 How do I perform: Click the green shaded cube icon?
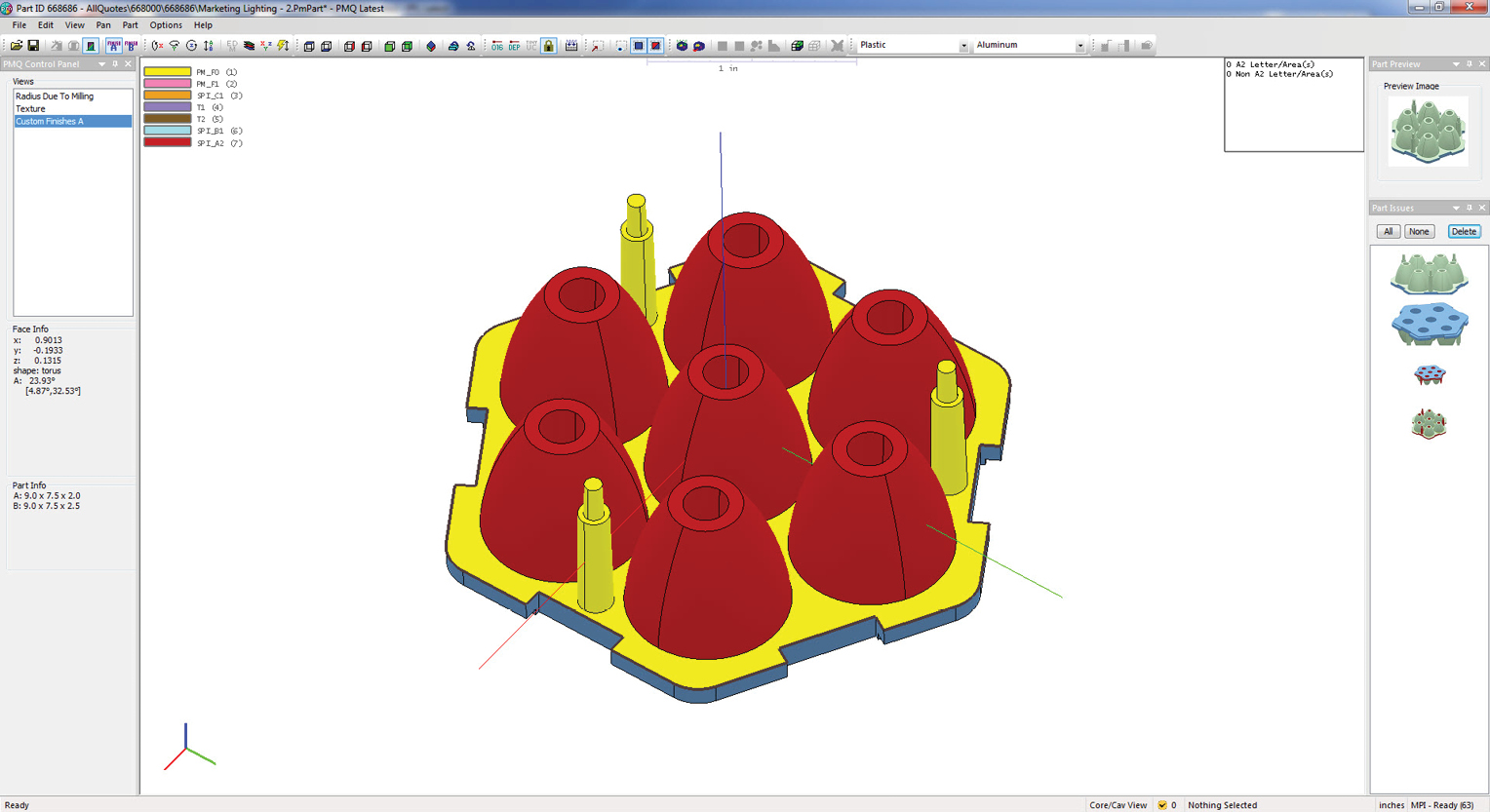pos(389,46)
